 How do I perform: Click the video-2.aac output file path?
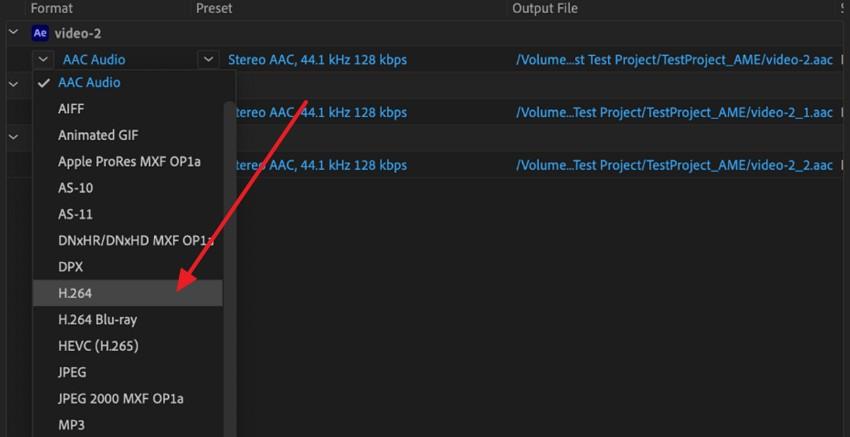pyautogui.click(x=674, y=60)
